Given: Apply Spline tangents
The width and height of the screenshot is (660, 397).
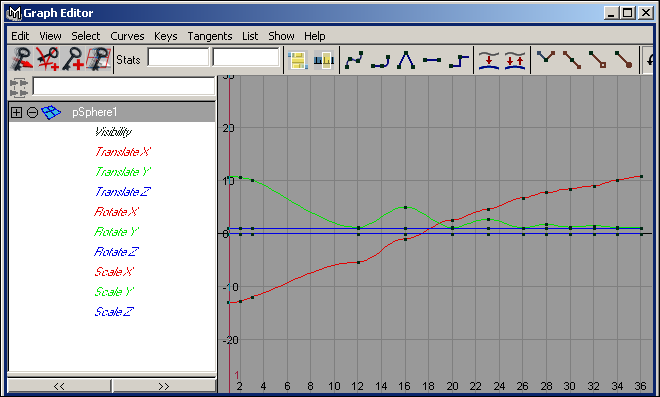Looking at the screenshot, I should [x=354, y=60].
